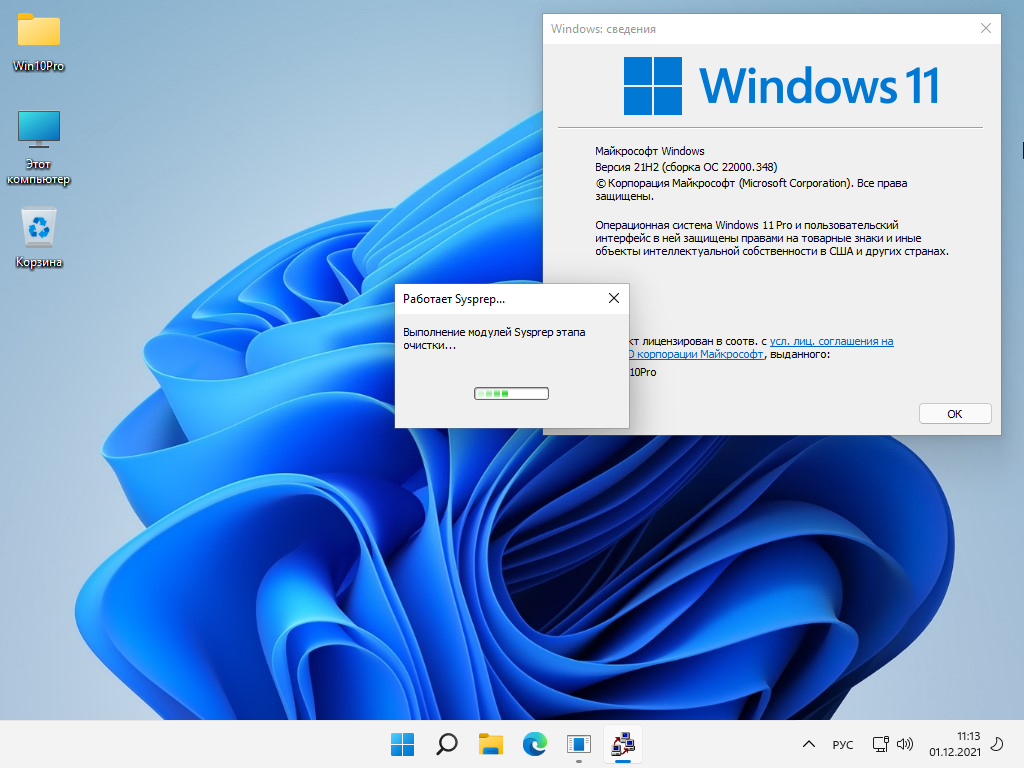The width and height of the screenshot is (1024, 768).
Task: Open volume speaker tray icon
Action: [x=904, y=744]
